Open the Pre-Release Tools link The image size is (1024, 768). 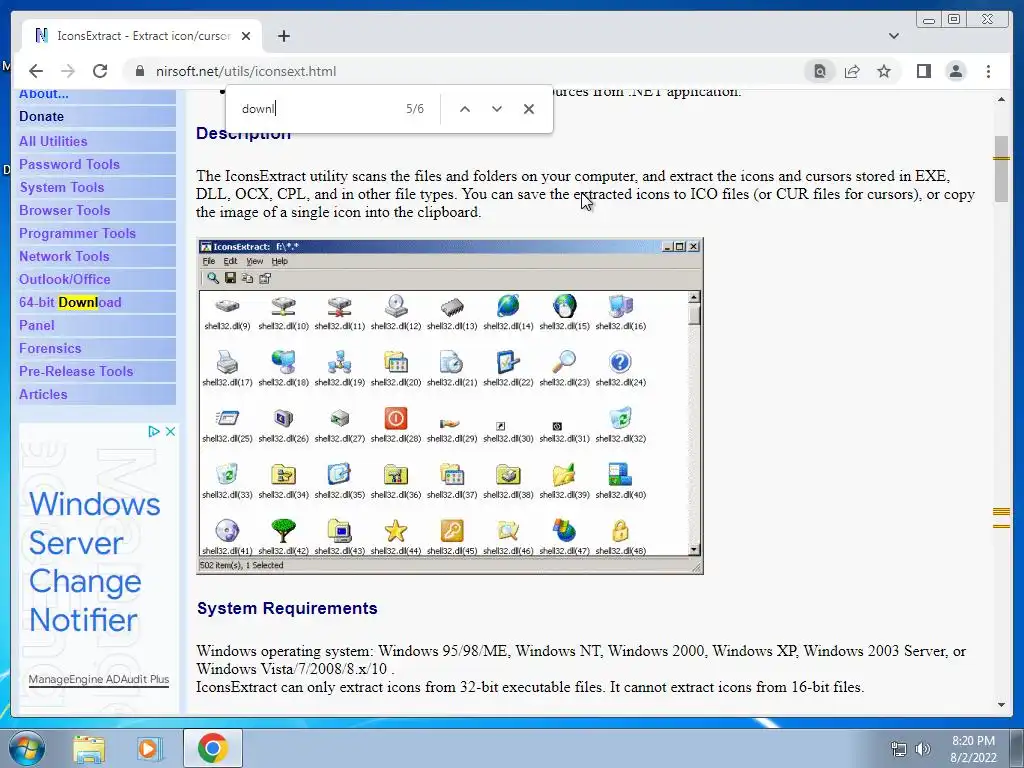tap(76, 371)
